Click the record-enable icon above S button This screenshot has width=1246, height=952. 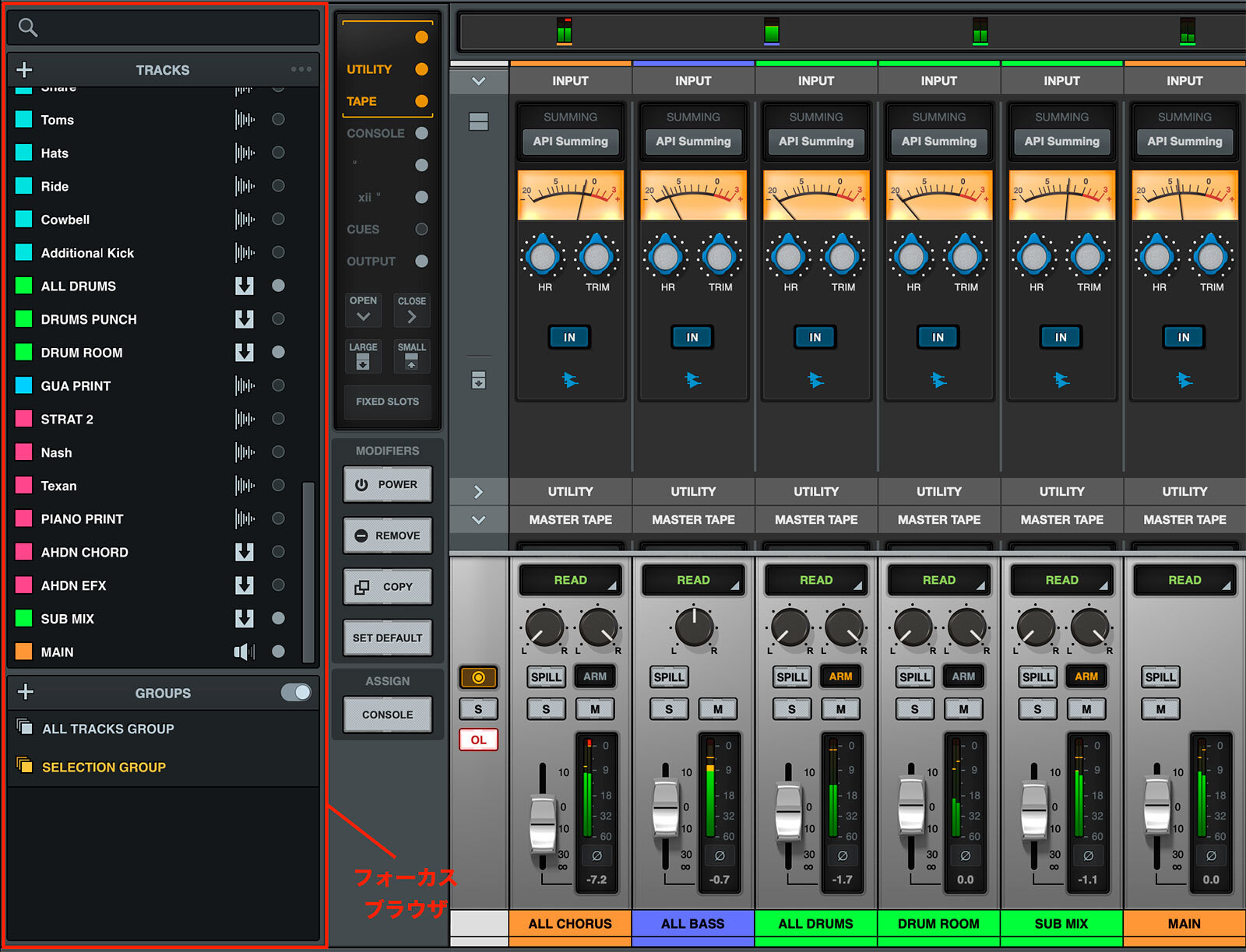[478, 678]
